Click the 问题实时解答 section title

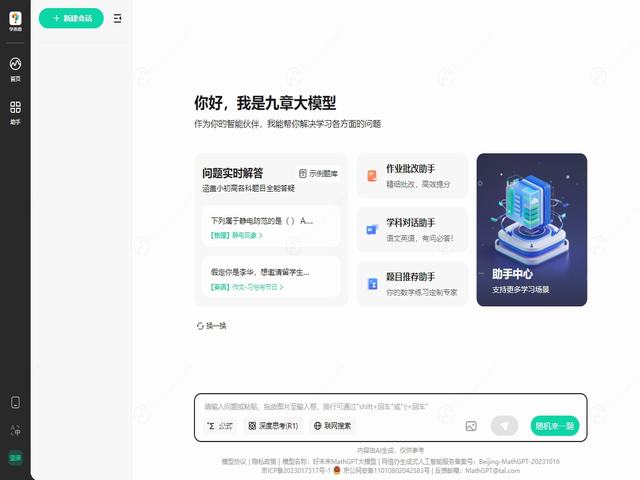point(233,173)
